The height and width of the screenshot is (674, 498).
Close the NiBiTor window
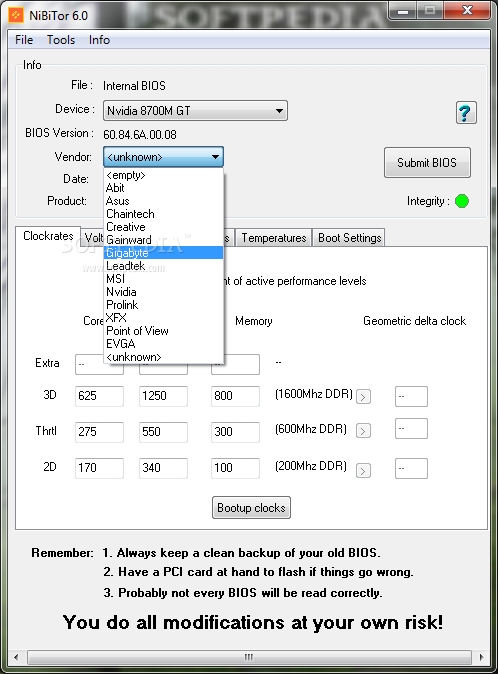pos(467,11)
